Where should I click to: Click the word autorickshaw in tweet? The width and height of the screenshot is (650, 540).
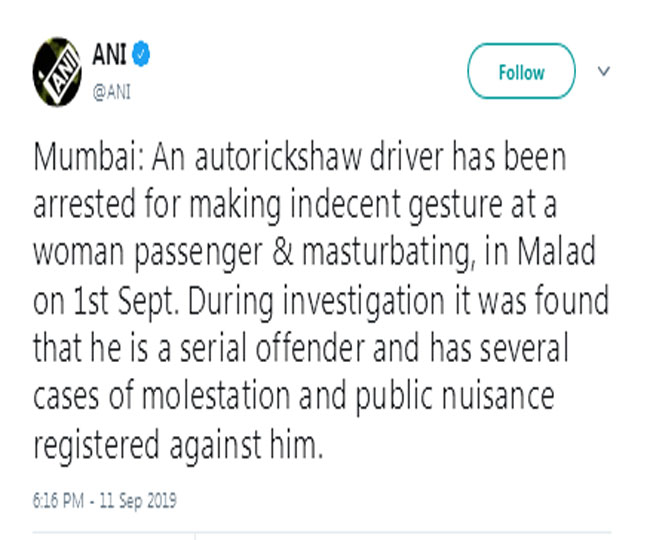pos(278,157)
